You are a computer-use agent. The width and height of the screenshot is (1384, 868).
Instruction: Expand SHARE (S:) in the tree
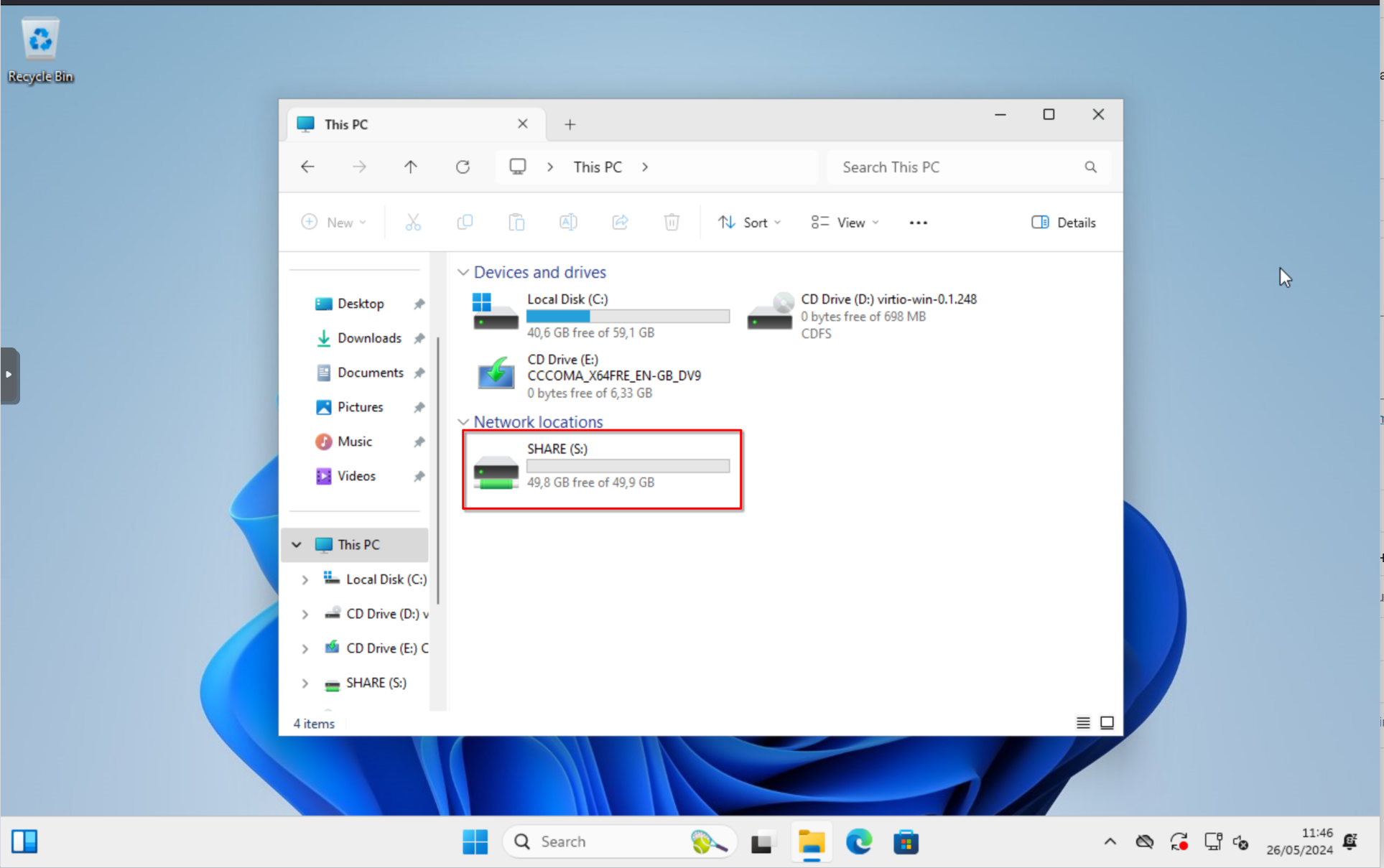[305, 683]
